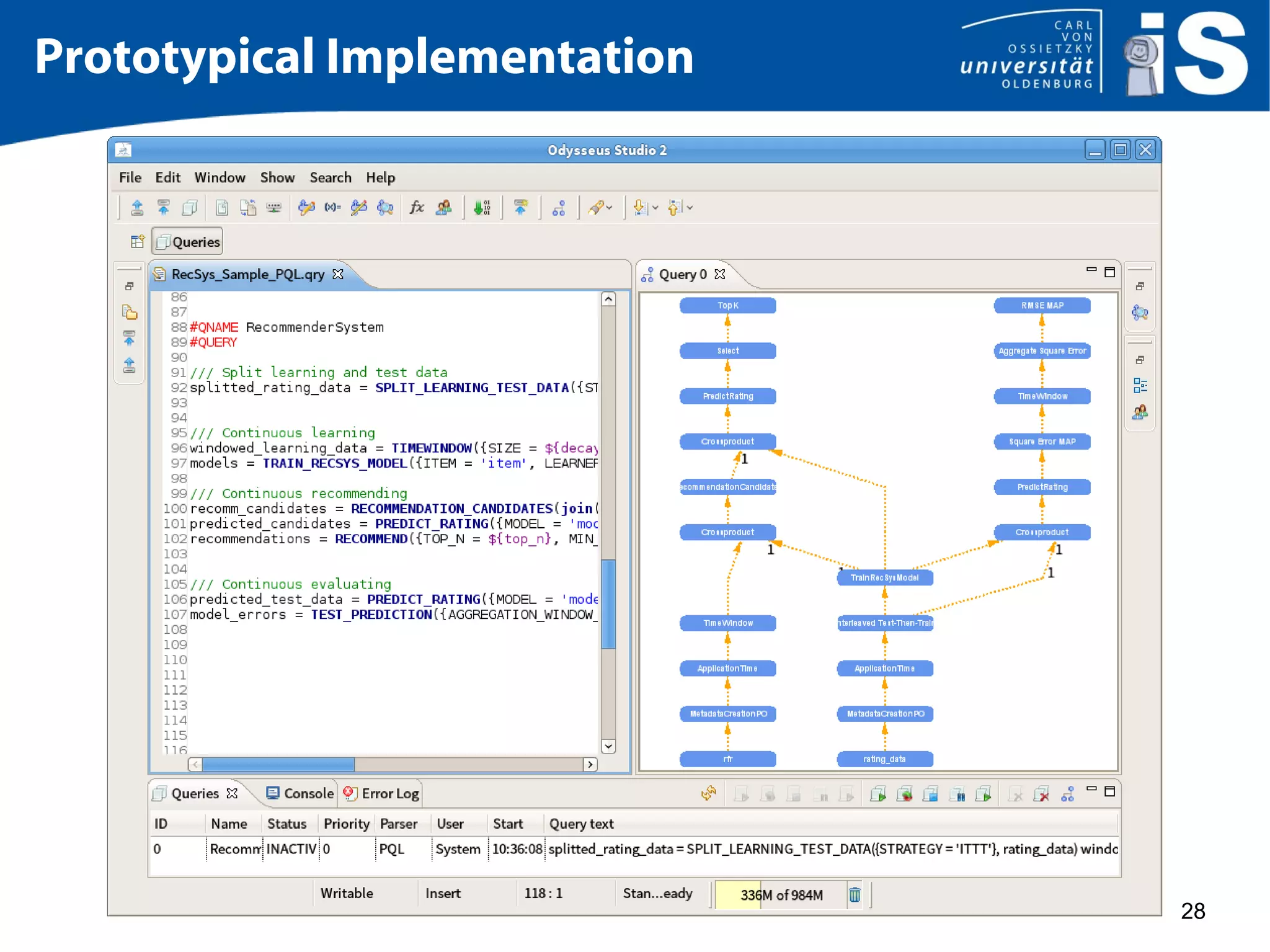Select the RMSE MAP graph node
The height and width of the screenshot is (952, 1270).
coord(1042,306)
